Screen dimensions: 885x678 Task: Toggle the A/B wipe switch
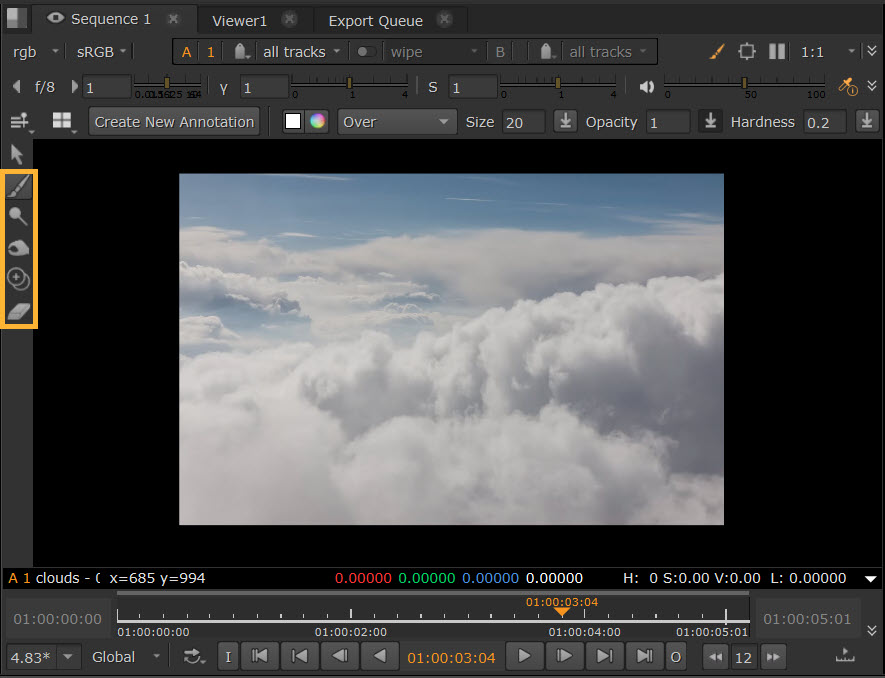pos(366,52)
